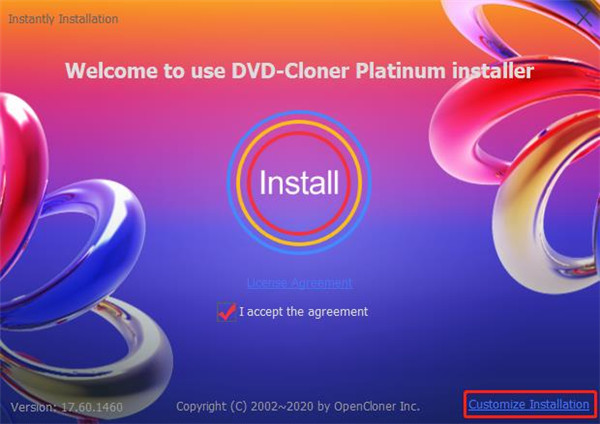Screen dimensions: 600x424
Task: Uncheck the accept agreement checkbox
Action: [x=227, y=311]
